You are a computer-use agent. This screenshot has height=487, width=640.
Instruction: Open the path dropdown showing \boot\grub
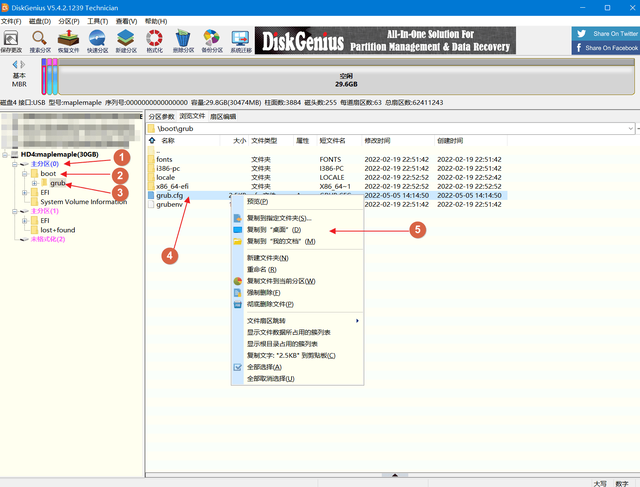click(631, 129)
